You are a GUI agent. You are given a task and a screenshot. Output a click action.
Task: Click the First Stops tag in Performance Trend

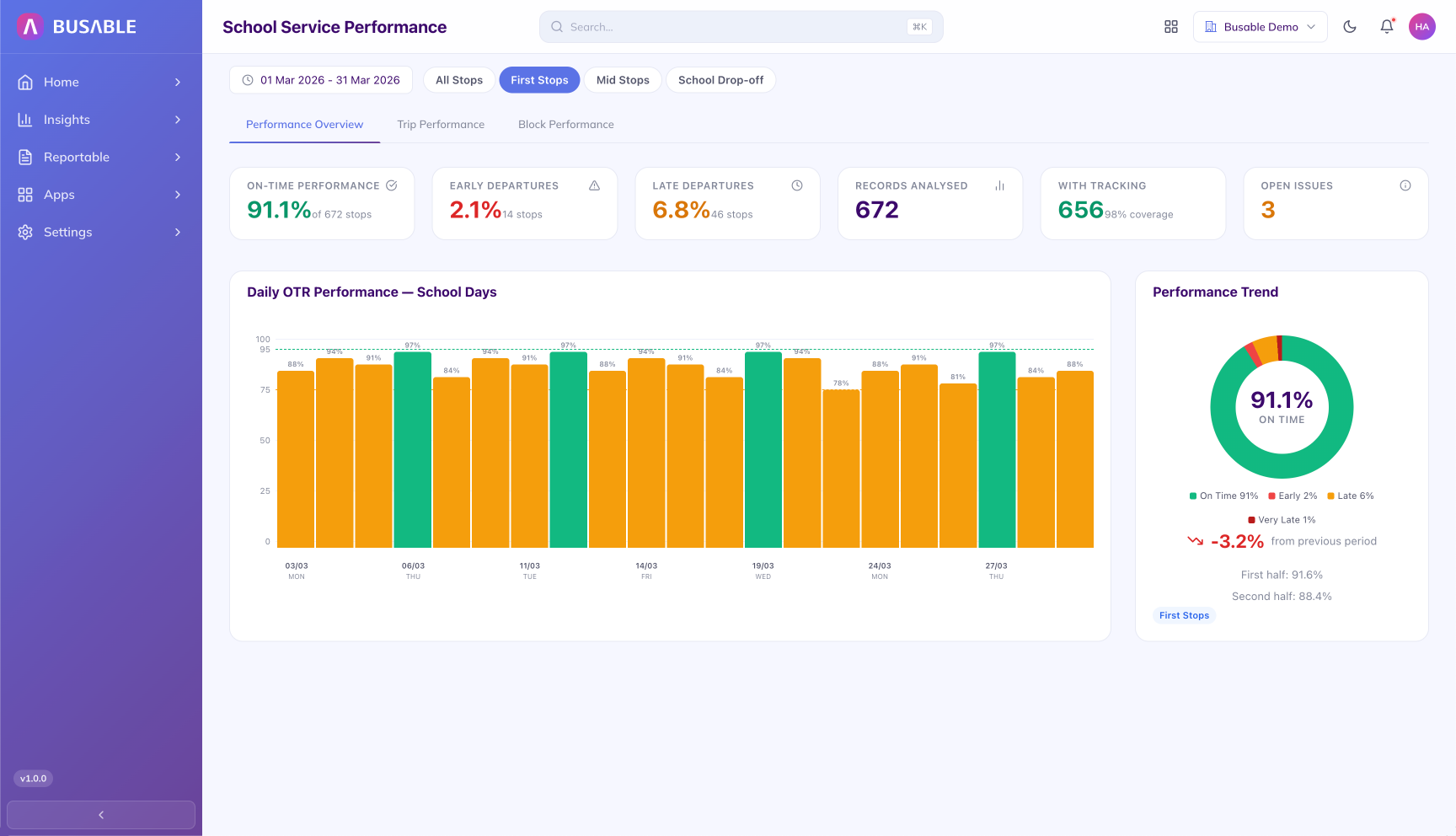click(1184, 615)
